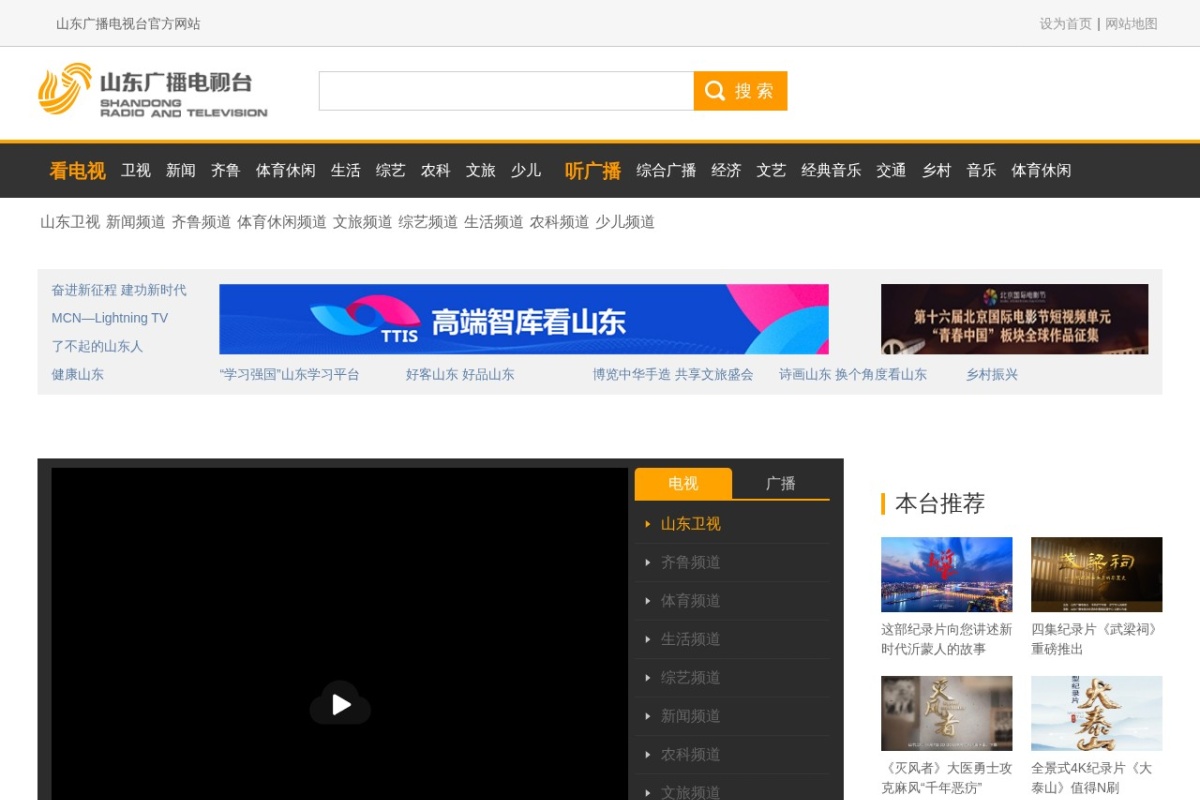The width and height of the screenshot is (1200, 800).
Task: Open 经典音乐 in the radio navigation
Action: click(x=831, y=171)
